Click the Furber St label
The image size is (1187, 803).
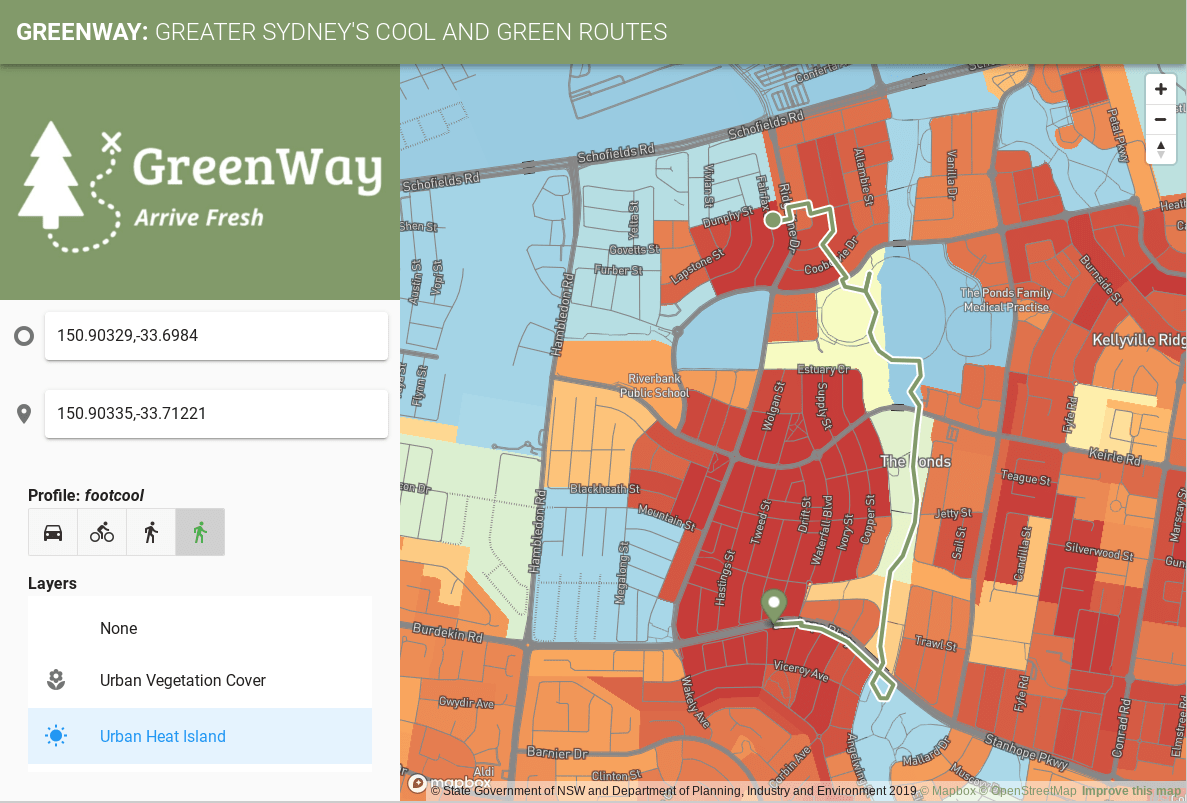tap(618, 269)
